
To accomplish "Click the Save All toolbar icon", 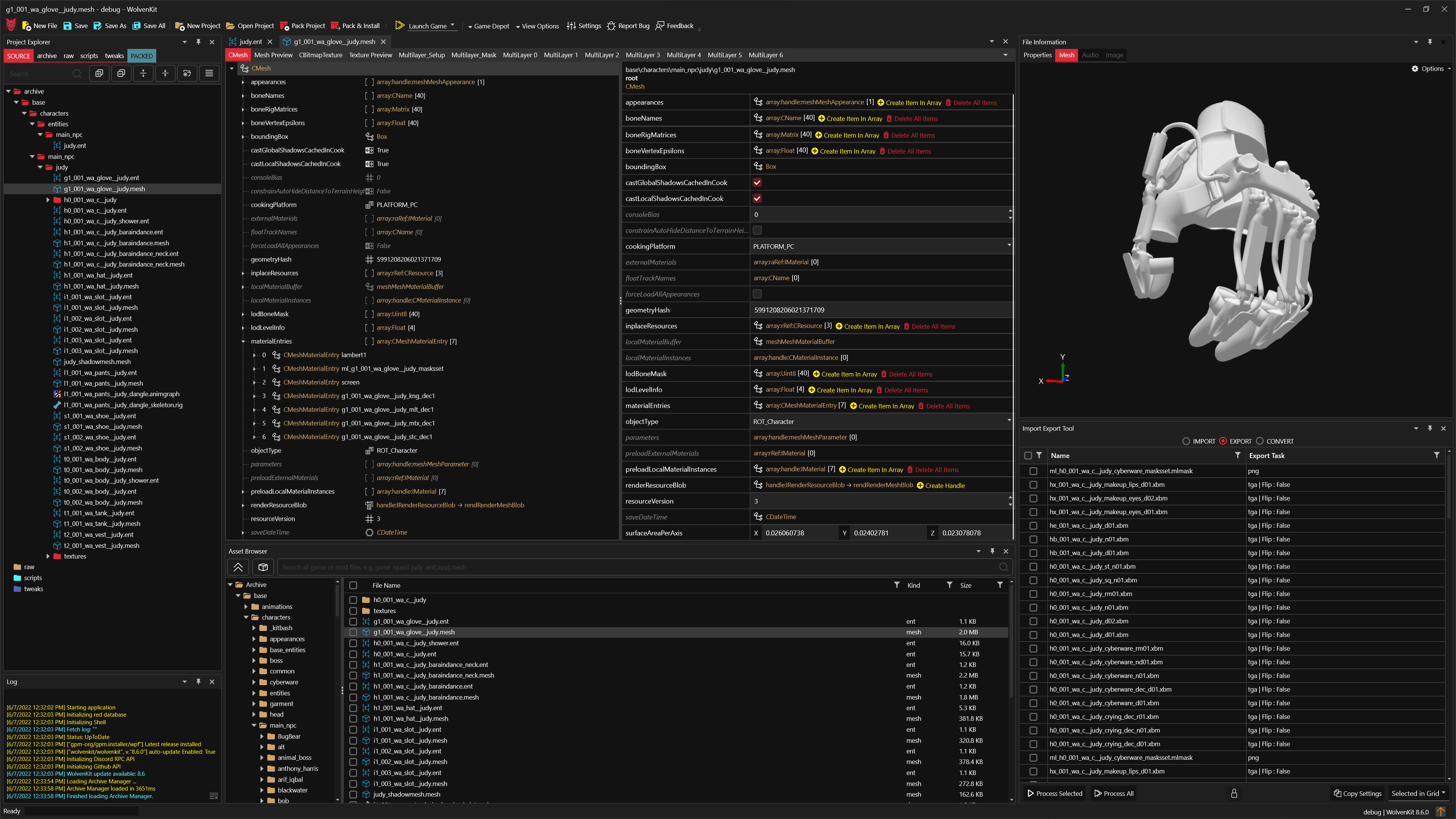I will (x=137, y=25).
